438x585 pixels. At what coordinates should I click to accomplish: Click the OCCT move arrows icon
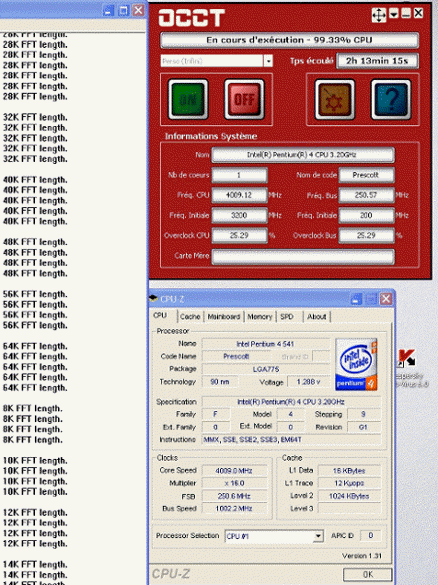[x=379, y=15]
